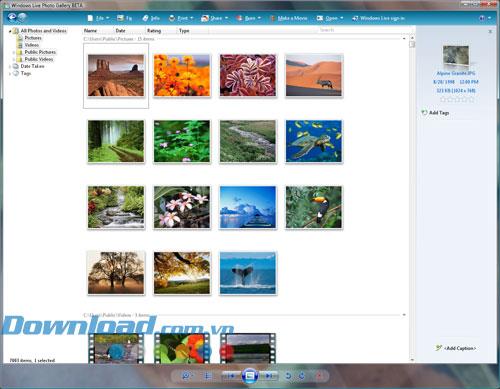Click Add Tags in Info pane
The image size is (500, 389).
435,113
